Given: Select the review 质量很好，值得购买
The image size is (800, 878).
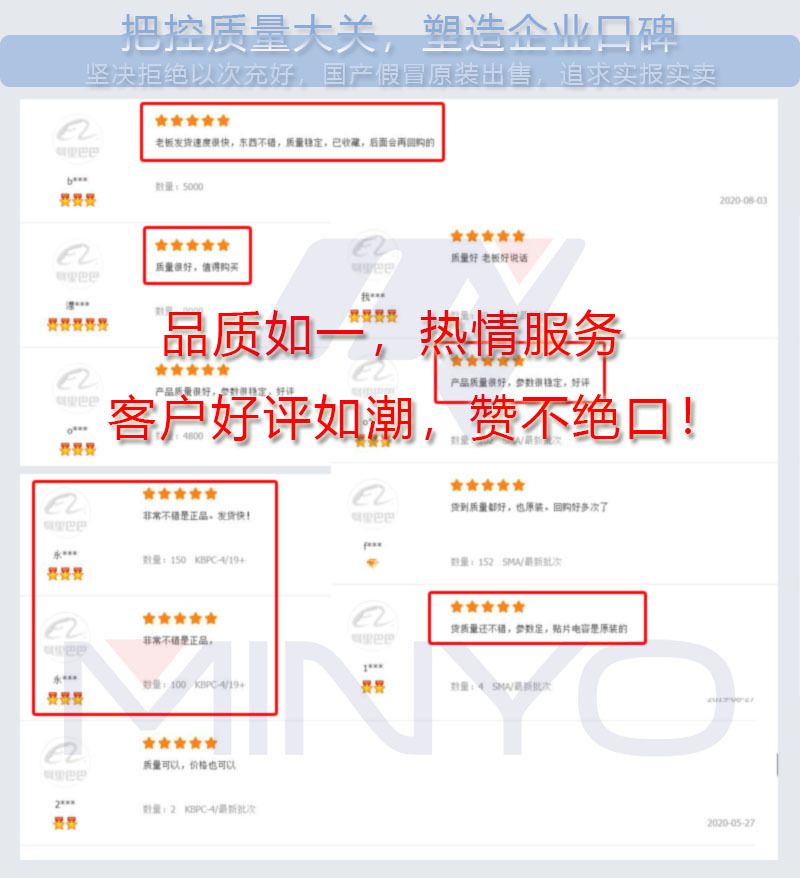Looking at the screenshot, I should 197,267.
